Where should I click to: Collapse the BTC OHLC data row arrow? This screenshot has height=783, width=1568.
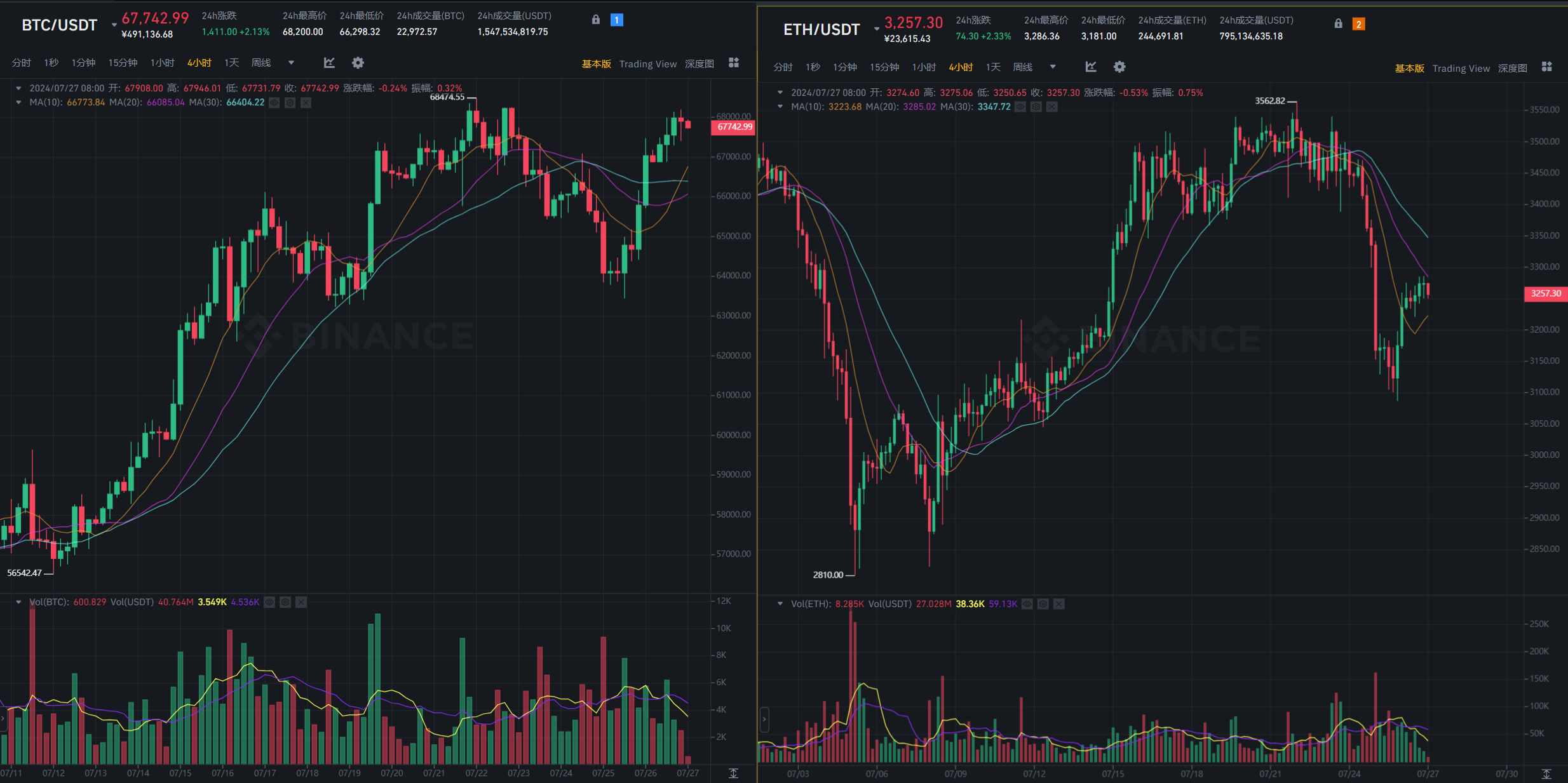point(18,88)
